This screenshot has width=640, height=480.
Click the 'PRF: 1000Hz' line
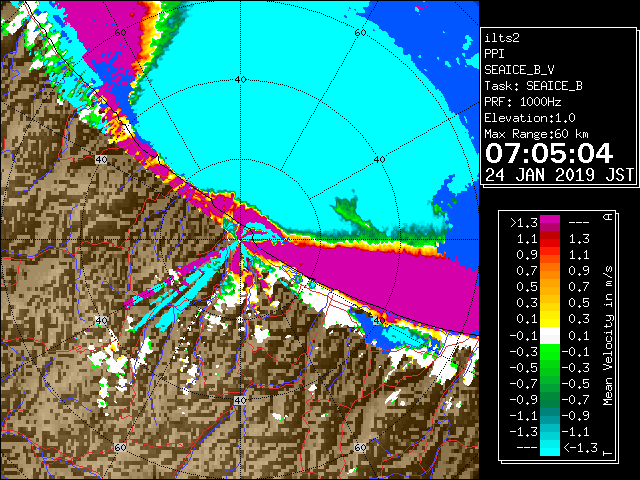coord(523,102)
